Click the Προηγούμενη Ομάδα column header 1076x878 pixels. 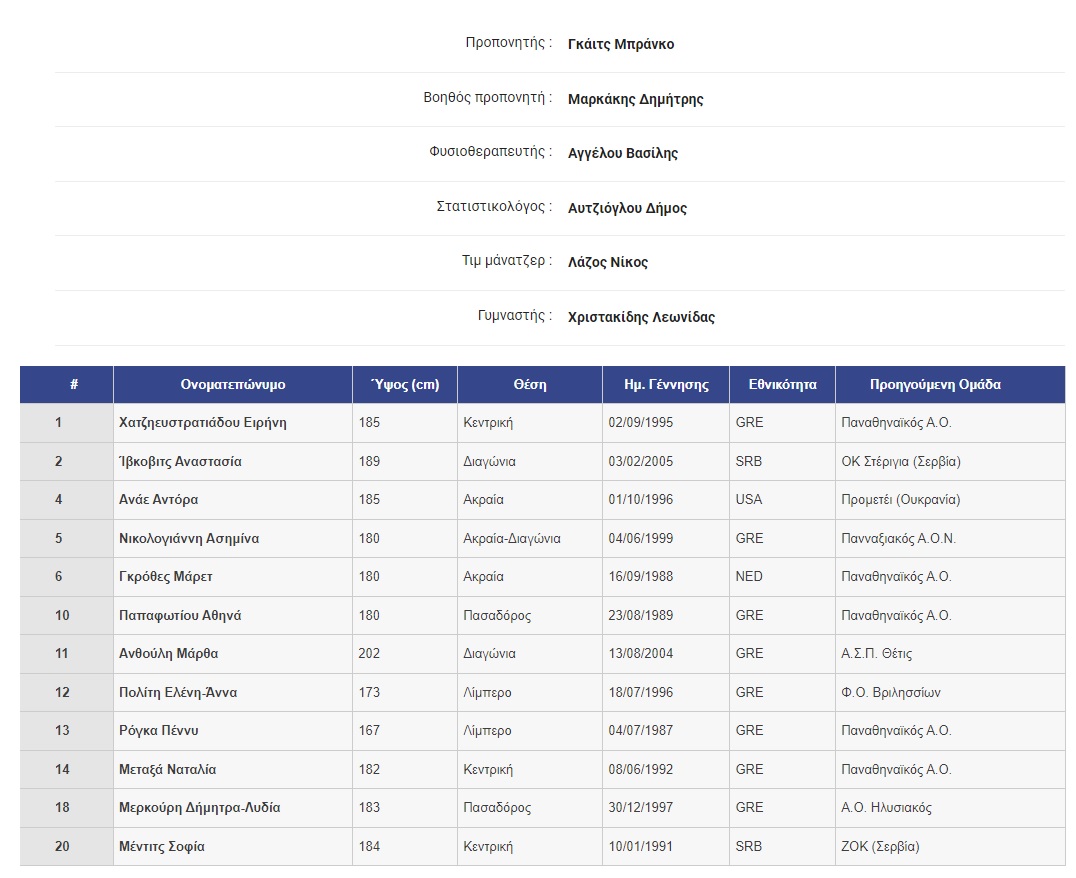tap(948, 384)
